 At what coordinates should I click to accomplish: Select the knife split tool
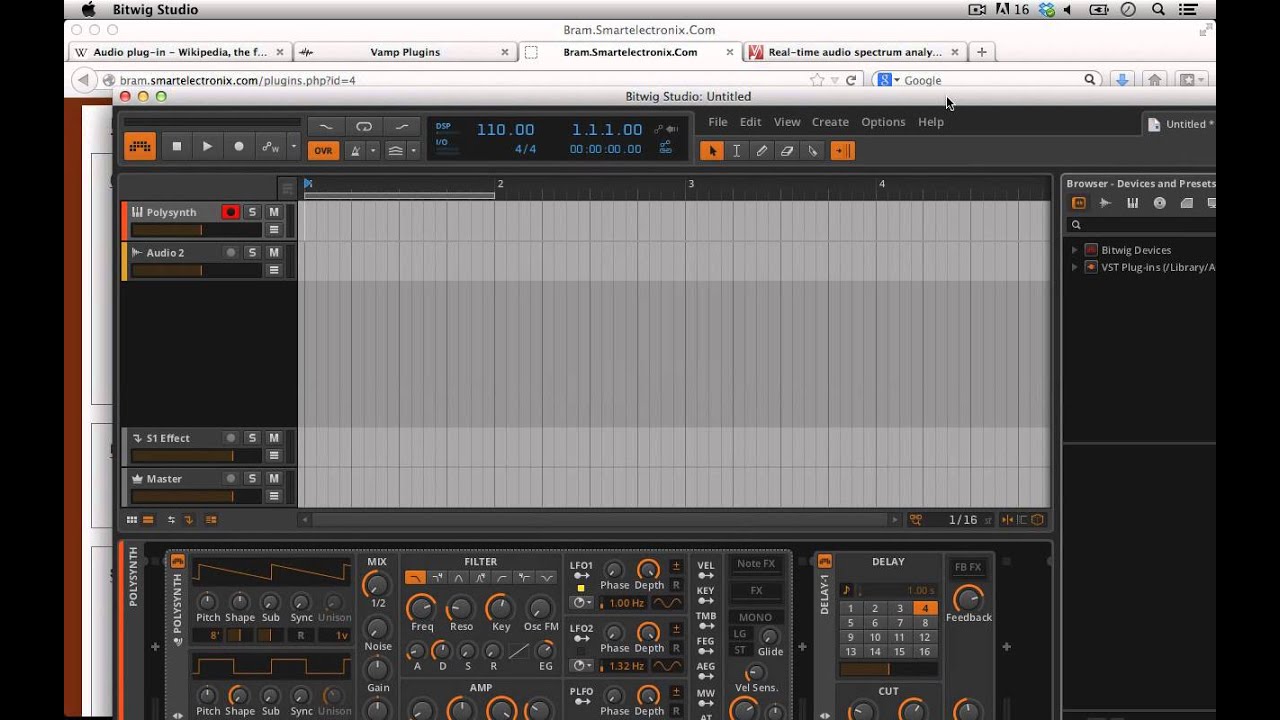pyautogui.click(x=812, y=151)
